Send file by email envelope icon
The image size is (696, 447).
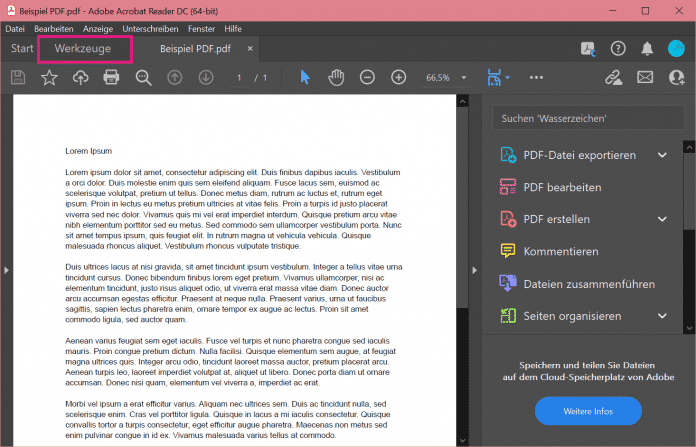(x=645, y=77)
